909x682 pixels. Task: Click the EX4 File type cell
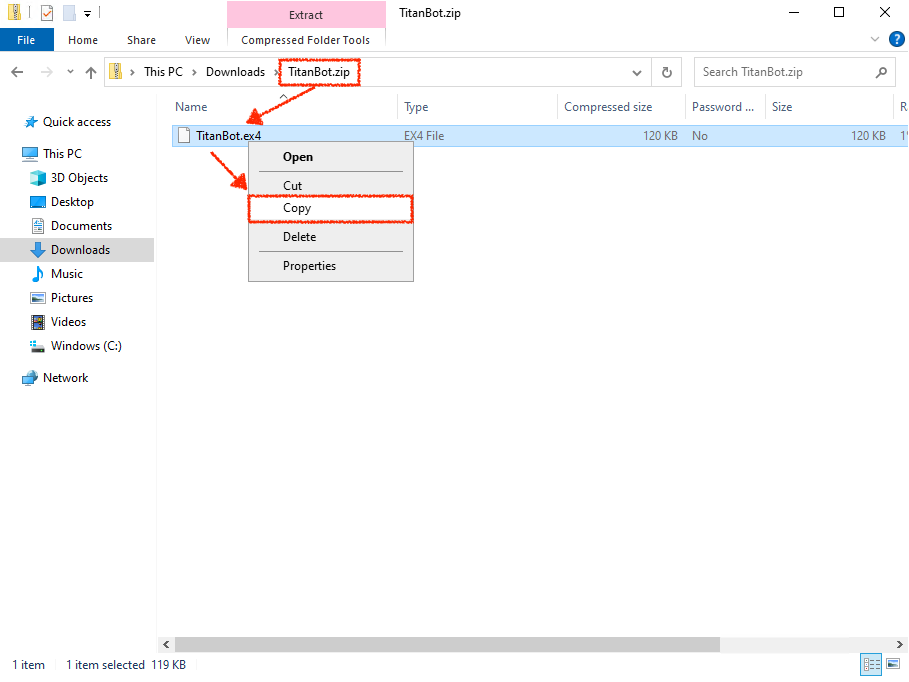[424, 136]
